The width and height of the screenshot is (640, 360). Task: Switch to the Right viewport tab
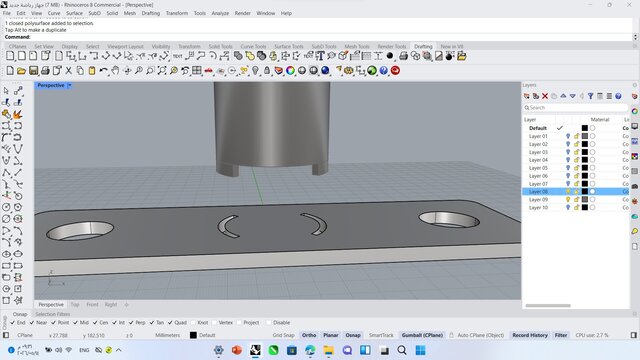coord(111,304)
